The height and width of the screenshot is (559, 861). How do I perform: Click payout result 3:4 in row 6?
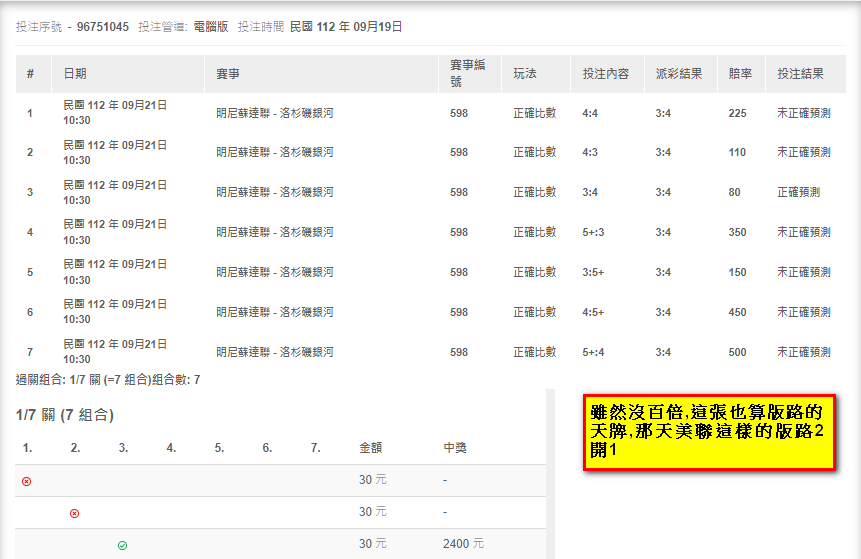[663, 312]
